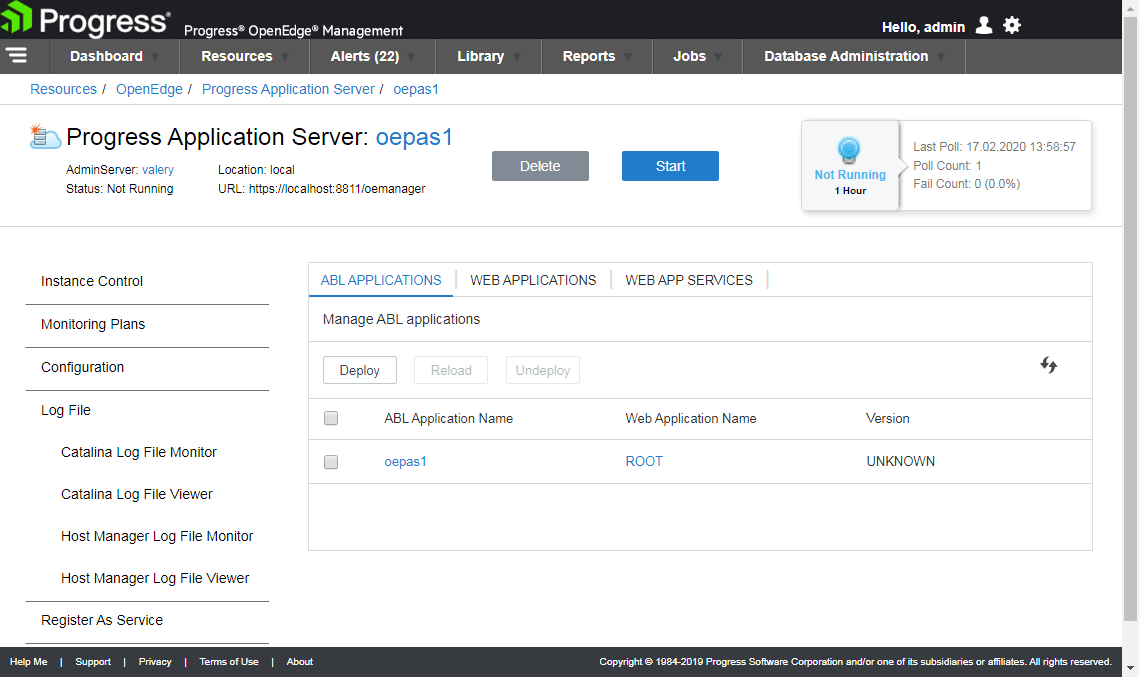The image size is (1139, 677).
Task: Click the Terms of Use footer link
Action: (229, 662)
